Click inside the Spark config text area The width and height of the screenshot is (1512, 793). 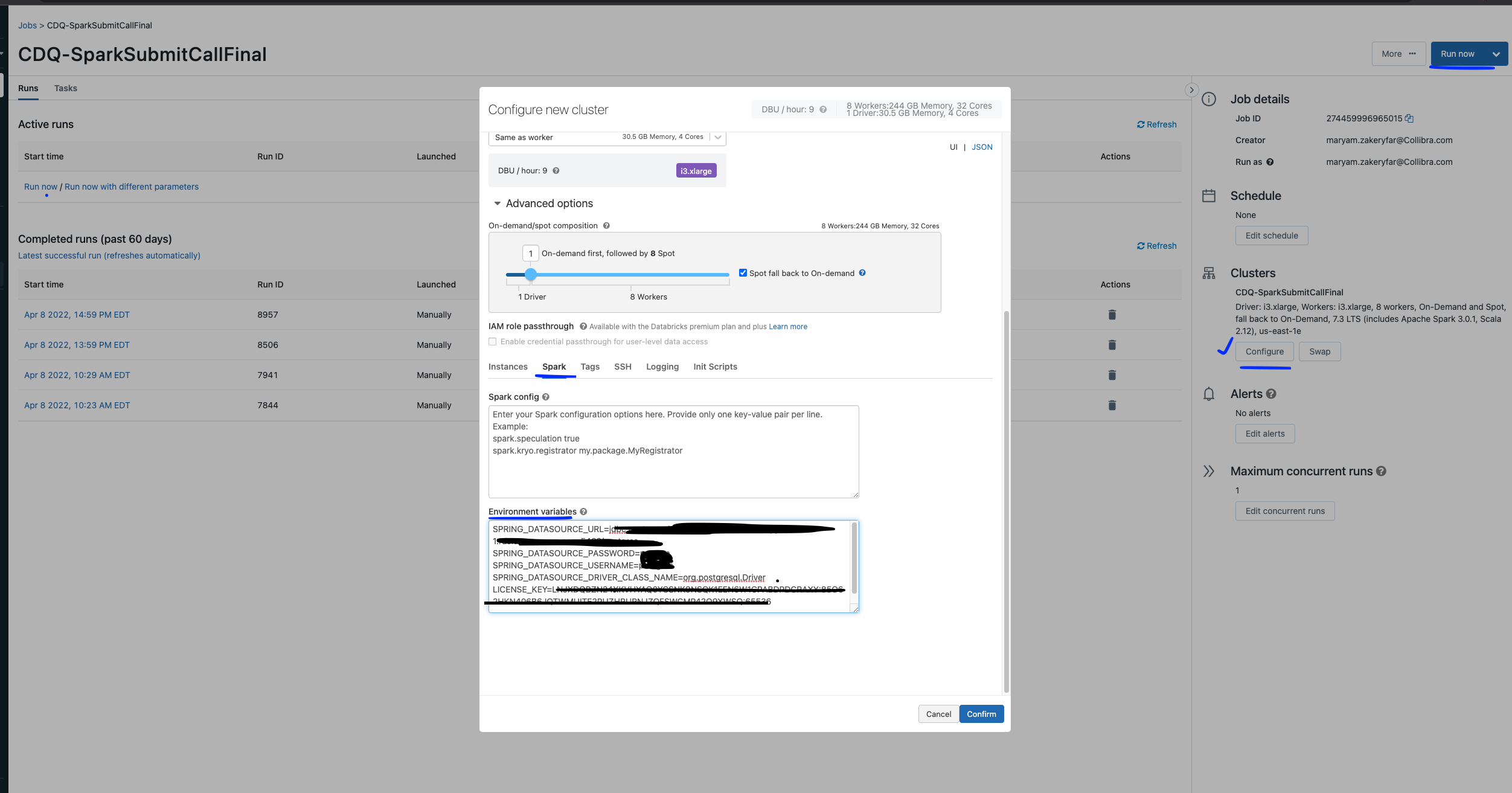[x=673, y=452]
